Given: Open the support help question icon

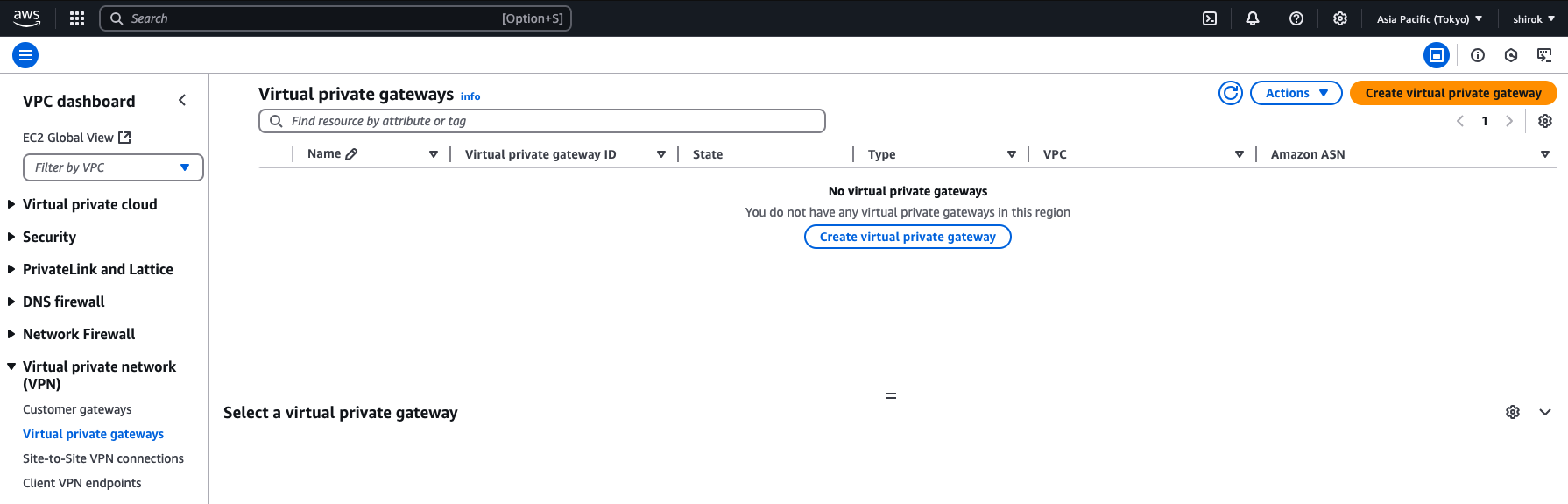Looking at the screenshot, I should [x=1296, y=18].
